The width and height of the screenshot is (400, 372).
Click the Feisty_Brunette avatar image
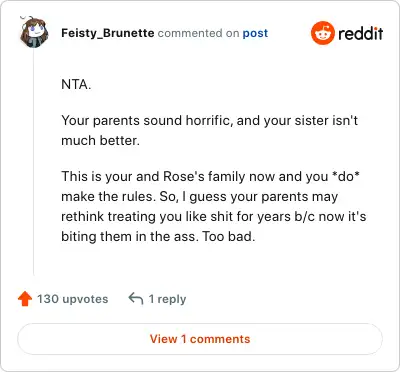pos(34,32)
